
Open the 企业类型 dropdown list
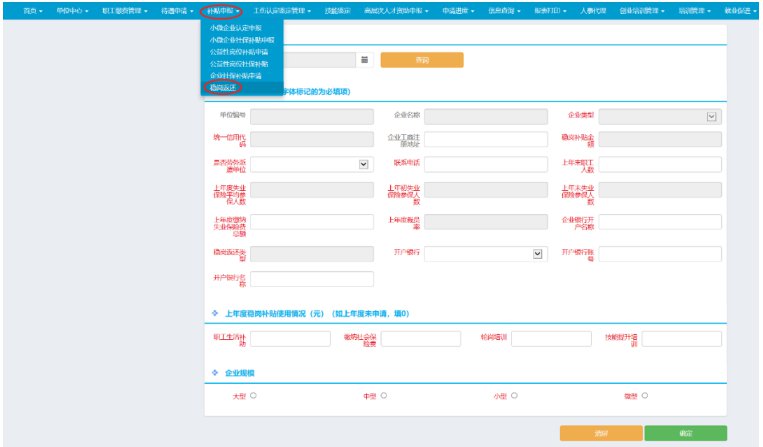point(660,117)
